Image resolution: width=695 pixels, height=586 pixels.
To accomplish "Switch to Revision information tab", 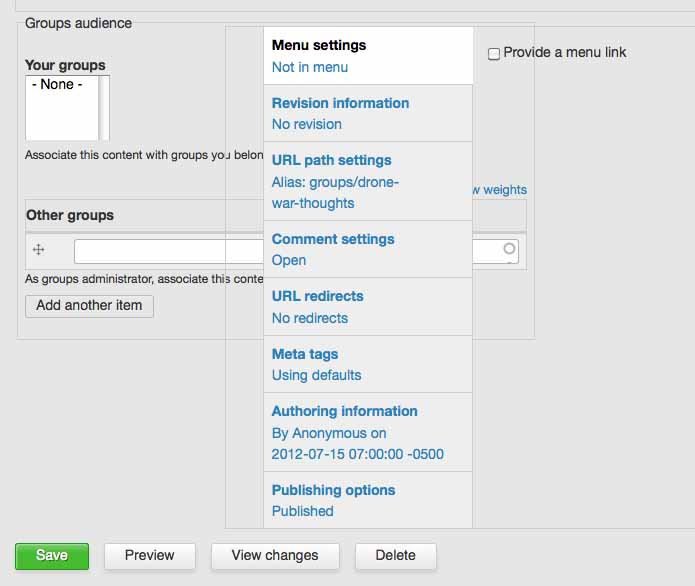I will [x=368, y=113].
